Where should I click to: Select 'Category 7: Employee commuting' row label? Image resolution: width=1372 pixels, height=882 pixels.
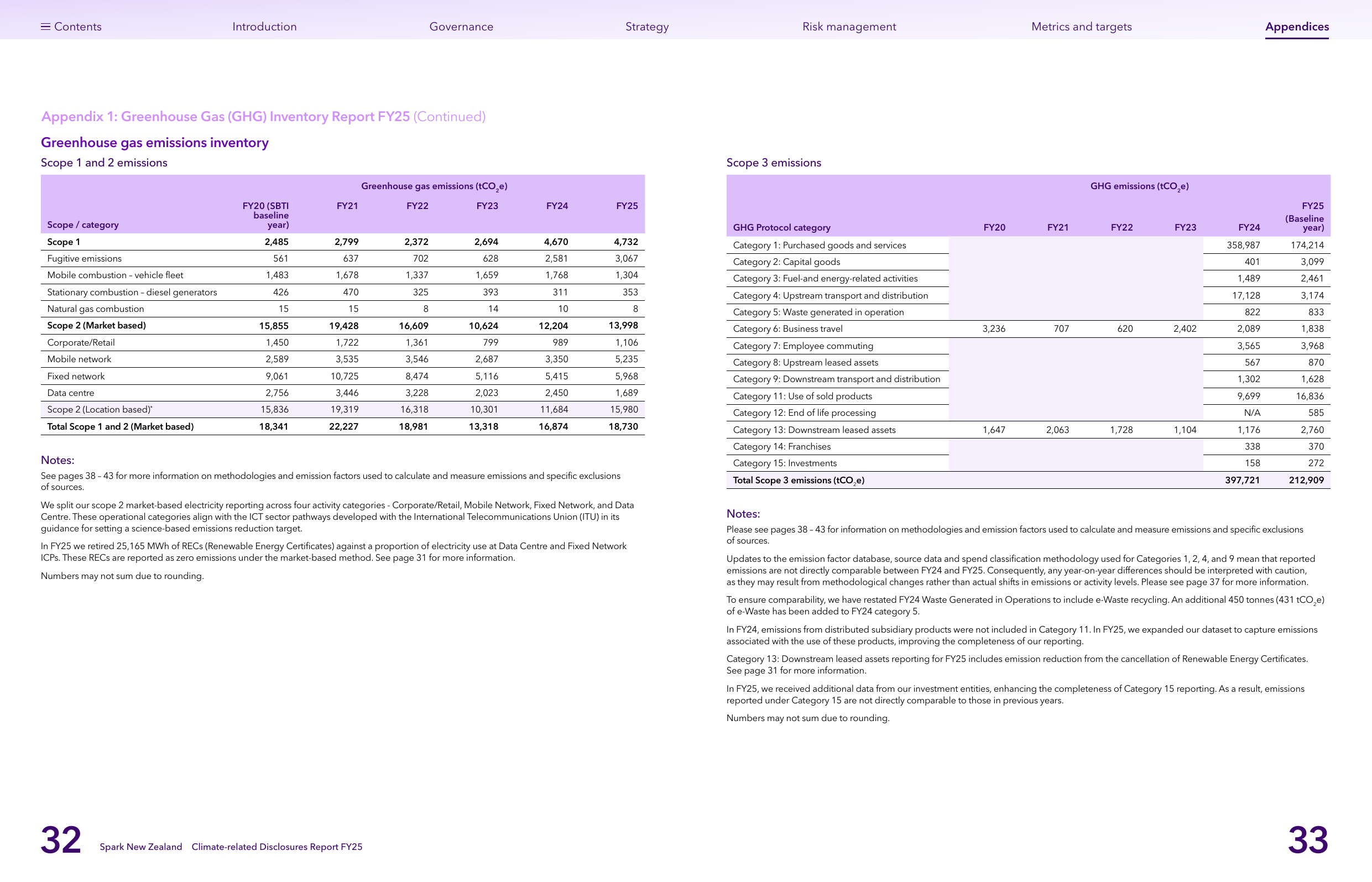(x=803, y=346)
